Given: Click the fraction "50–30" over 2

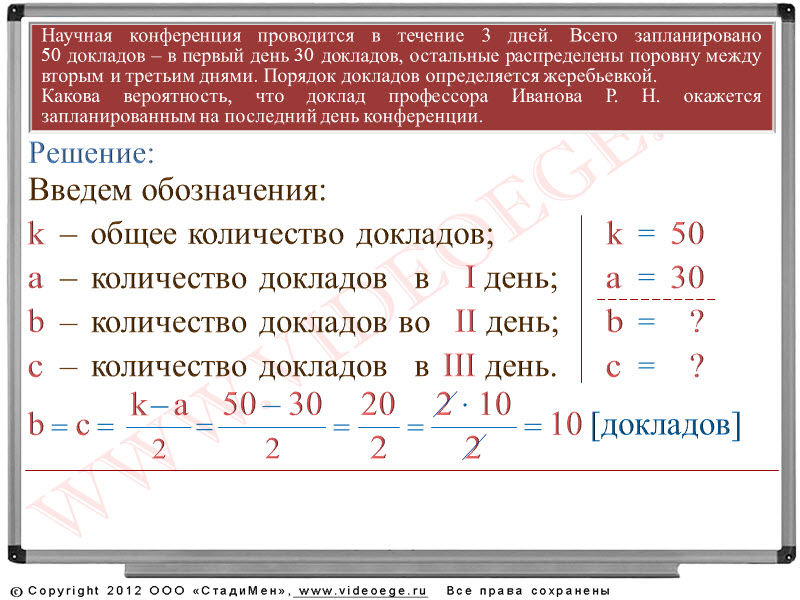Looking at the screenshot, I should click(272, 426).
